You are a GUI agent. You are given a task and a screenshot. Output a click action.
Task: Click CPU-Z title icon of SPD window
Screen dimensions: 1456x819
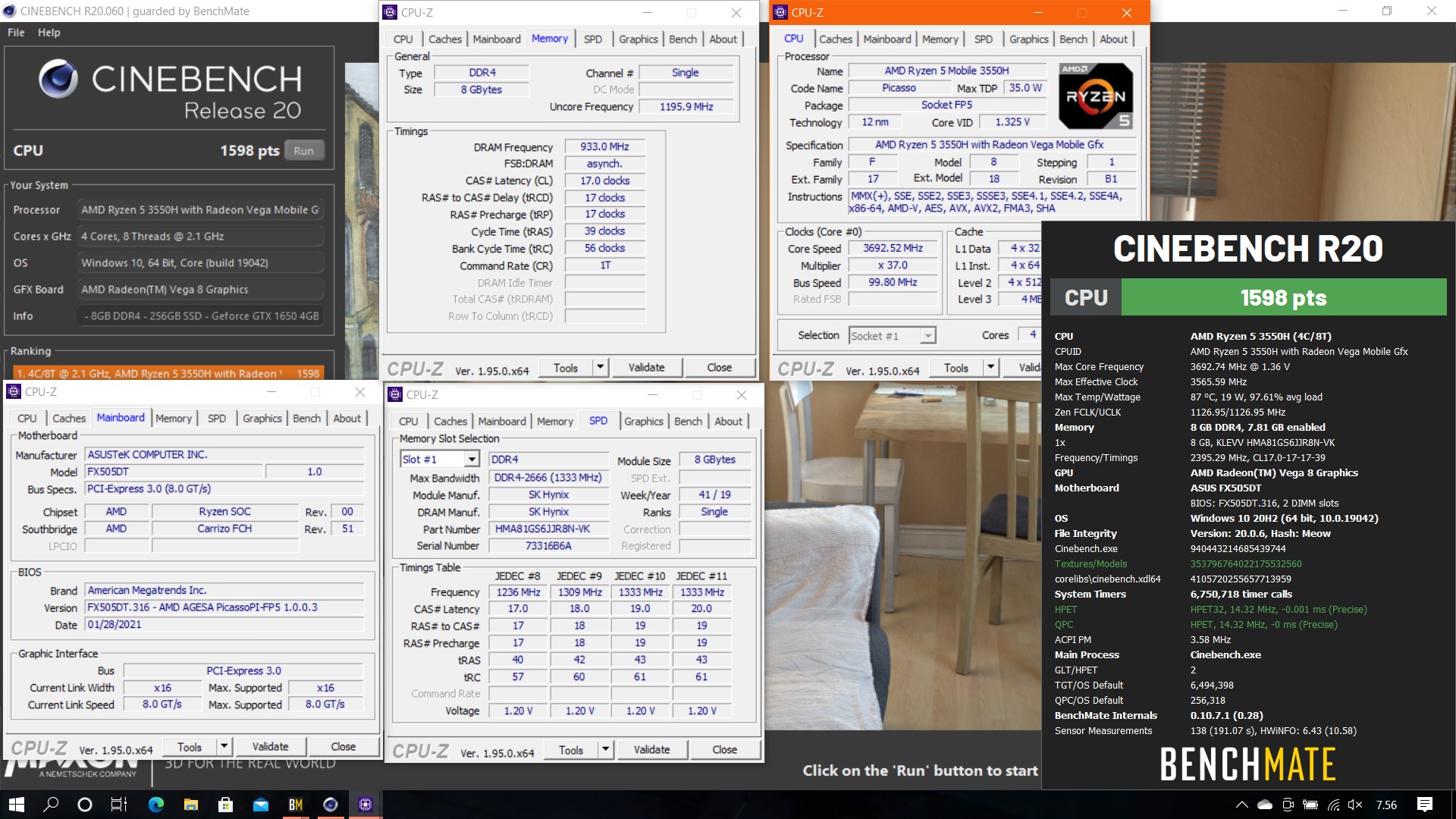pos(395,394)
